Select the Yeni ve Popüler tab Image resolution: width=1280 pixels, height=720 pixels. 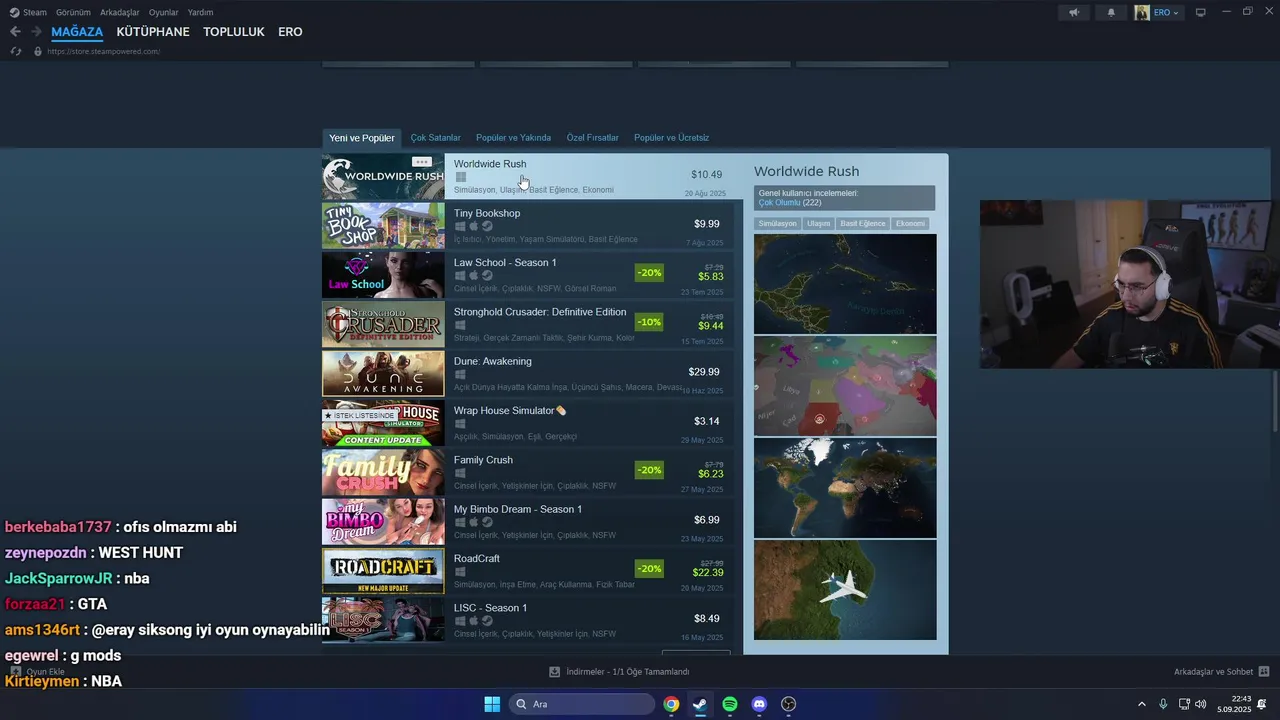click(x=362, y=138)
